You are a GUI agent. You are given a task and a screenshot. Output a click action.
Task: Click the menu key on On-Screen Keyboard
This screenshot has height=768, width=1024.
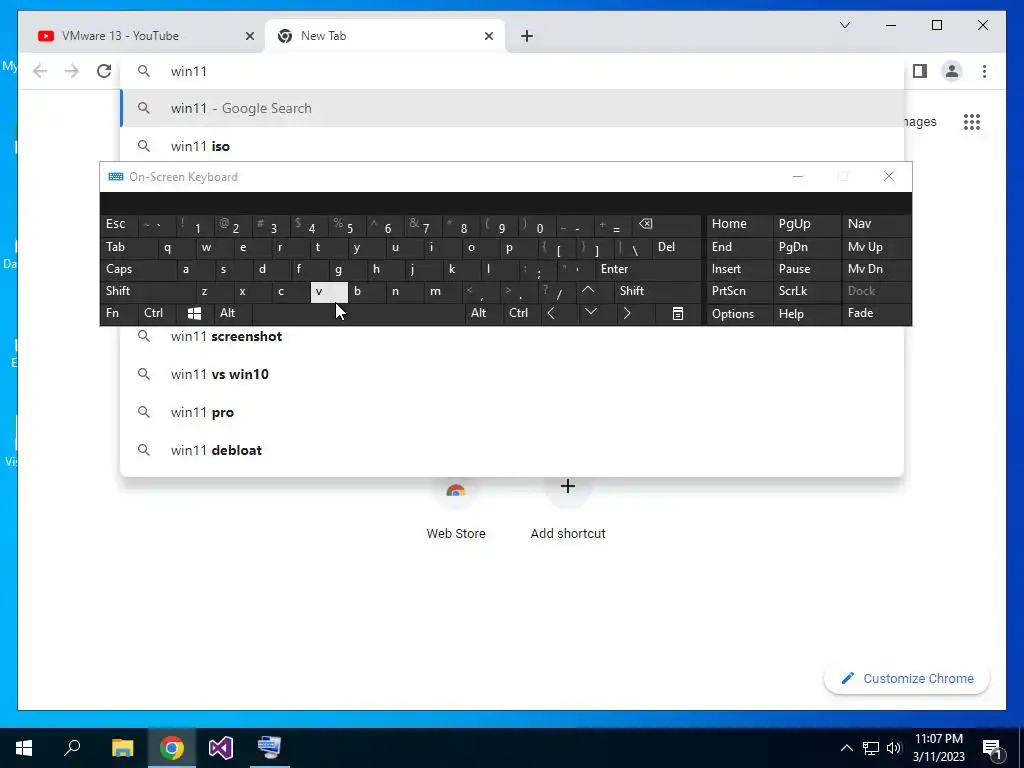point(678,313)
